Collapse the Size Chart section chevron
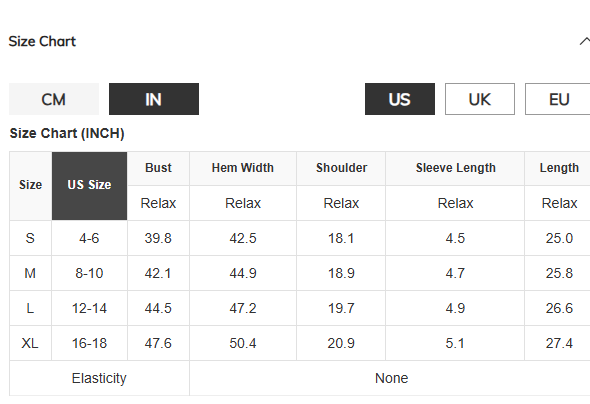 coord(585,41)
